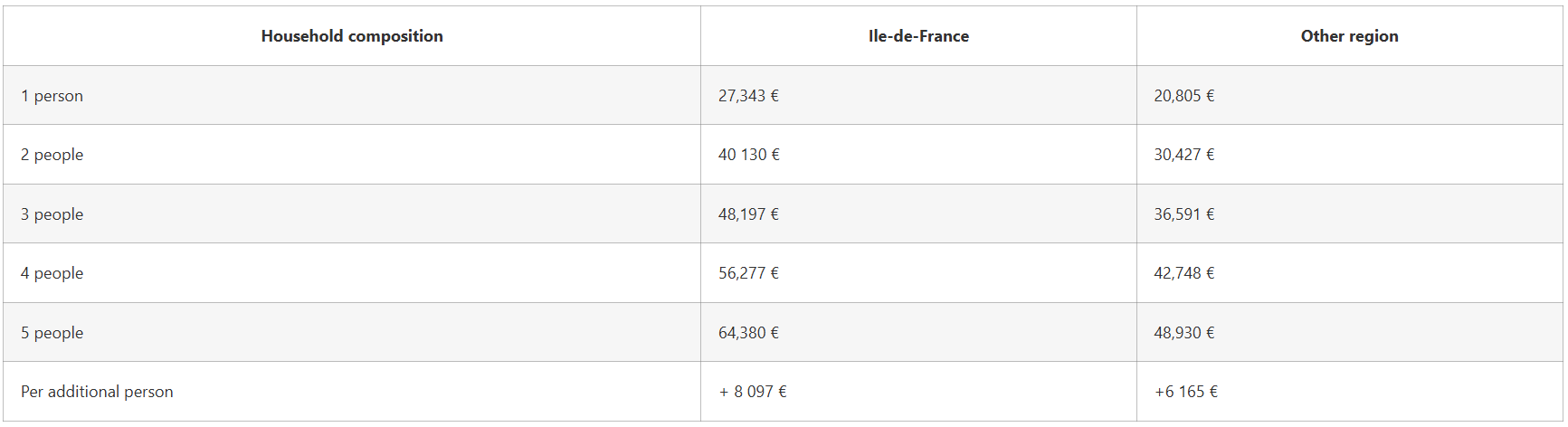Click the 20,805 € Other region value

[1183, 96]
